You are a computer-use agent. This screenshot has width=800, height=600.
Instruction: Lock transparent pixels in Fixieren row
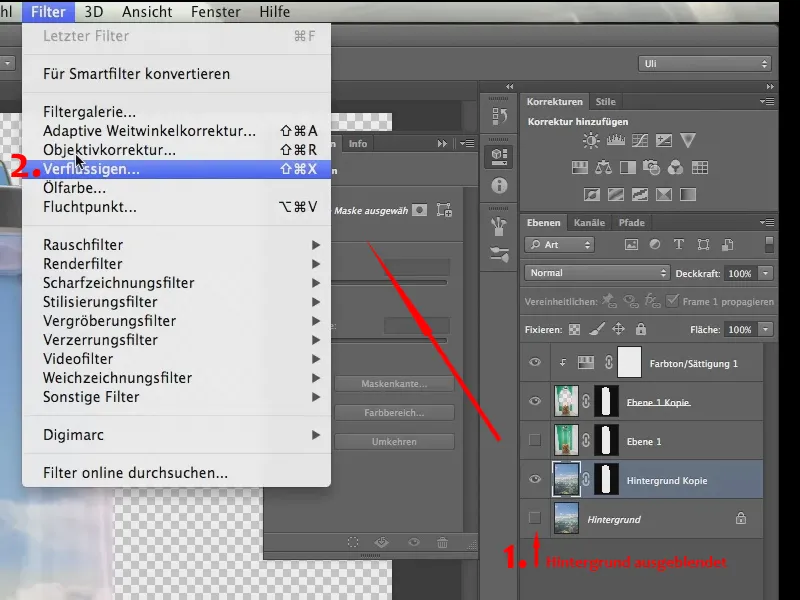(x=574, y=330)
